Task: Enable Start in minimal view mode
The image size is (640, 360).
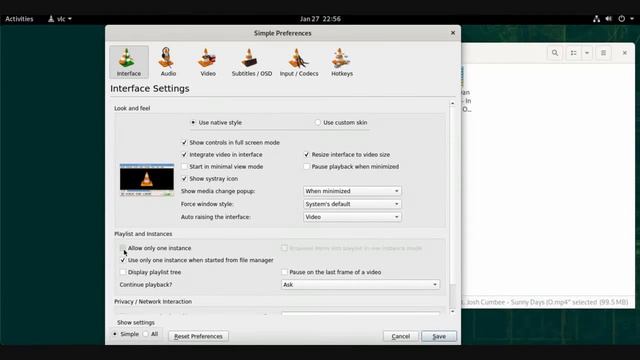Action: 222,167
